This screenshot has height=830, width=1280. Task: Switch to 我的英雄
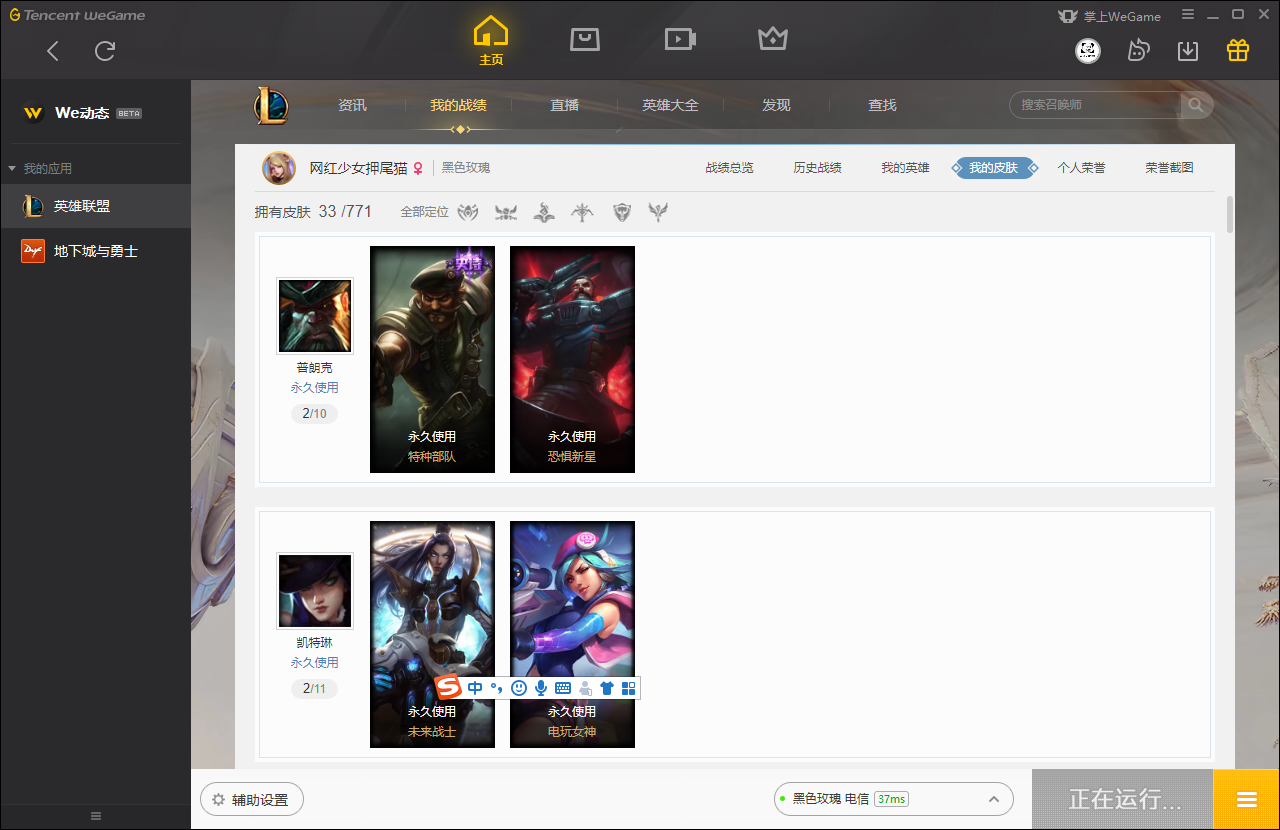coord(905,168)
